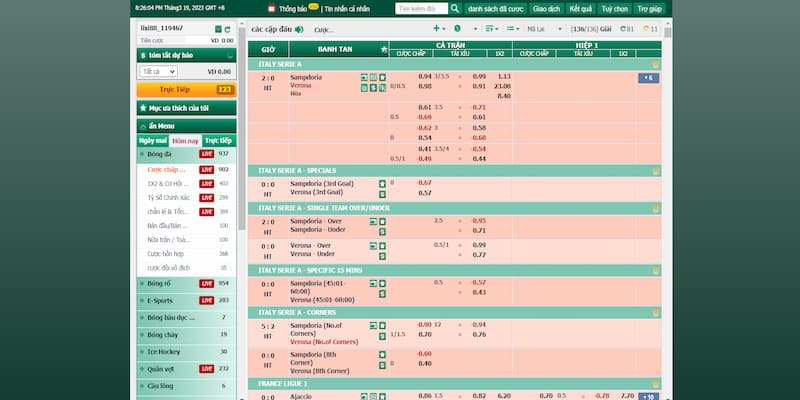The image size is (800, 400).
Task: Click odds -0.67 for Sampdoria (3rd Goal)
Action: [424, 183]
